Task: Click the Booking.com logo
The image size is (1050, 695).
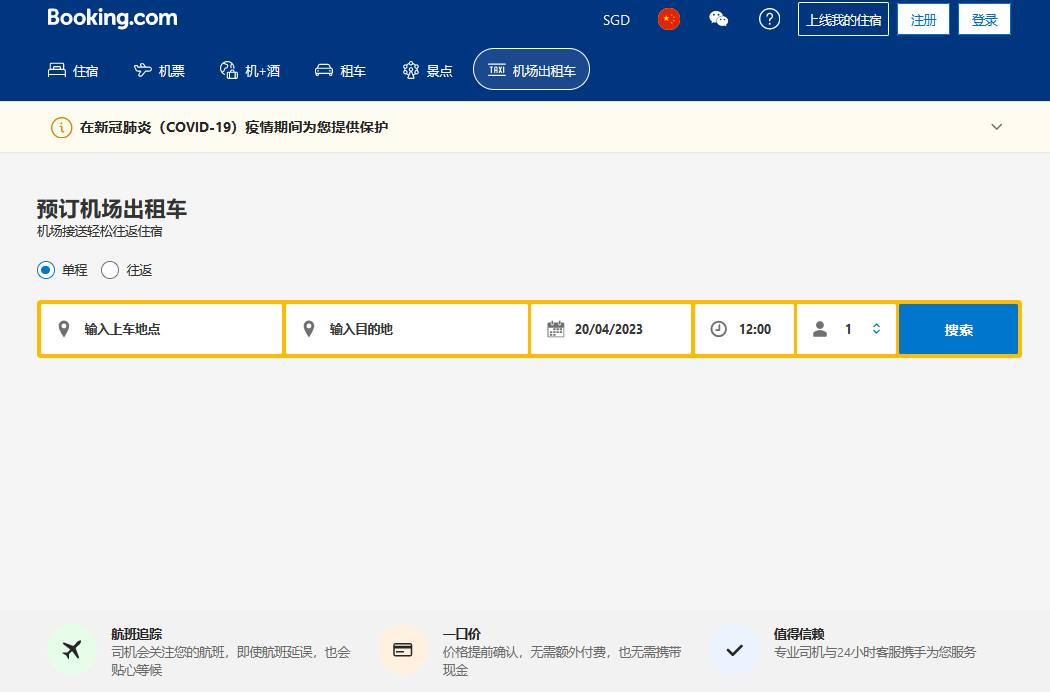Action: pyautogui.click(x=112, y=18)
